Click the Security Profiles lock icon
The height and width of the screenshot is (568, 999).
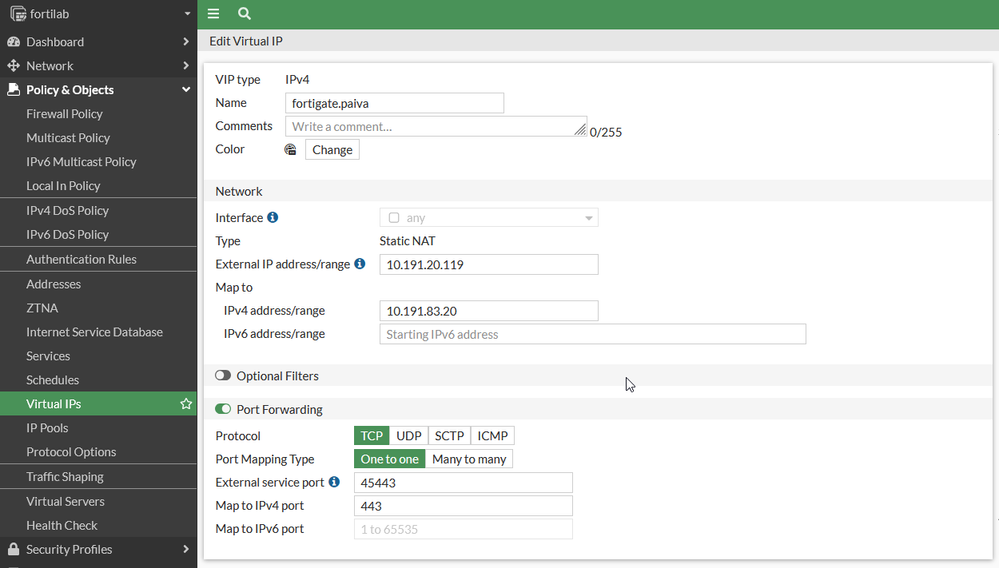point(13,549)
